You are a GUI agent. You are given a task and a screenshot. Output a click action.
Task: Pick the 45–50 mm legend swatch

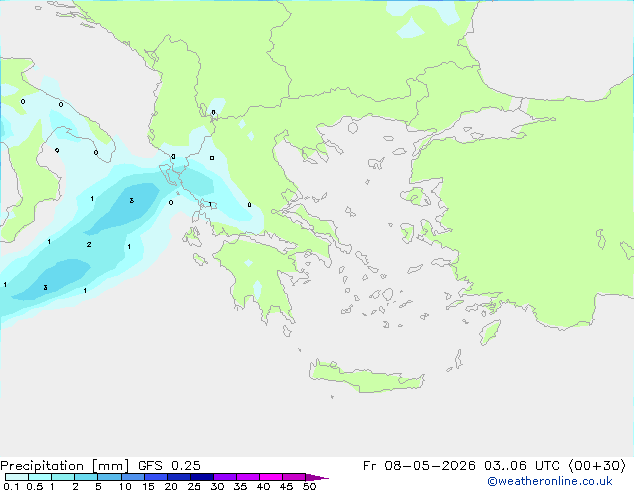point(294,477)
